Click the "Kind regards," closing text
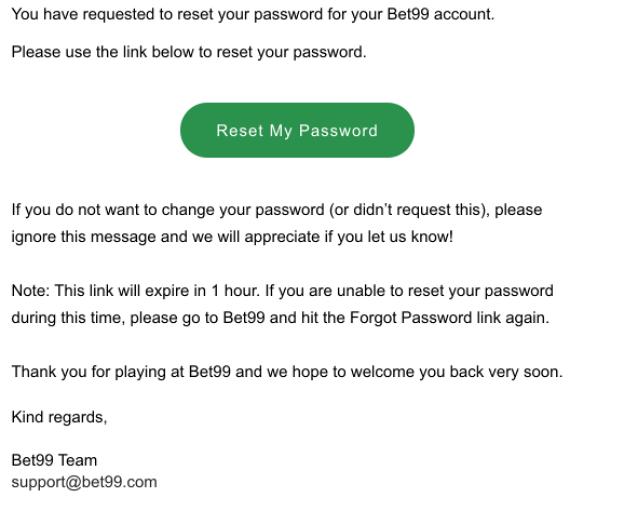 [x=59, y=417]
